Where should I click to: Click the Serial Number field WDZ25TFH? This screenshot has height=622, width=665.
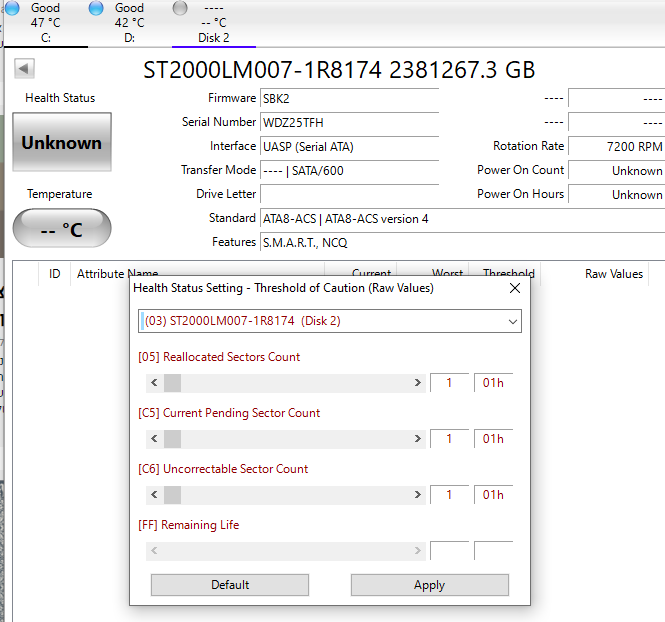click(x=349, y=123)
